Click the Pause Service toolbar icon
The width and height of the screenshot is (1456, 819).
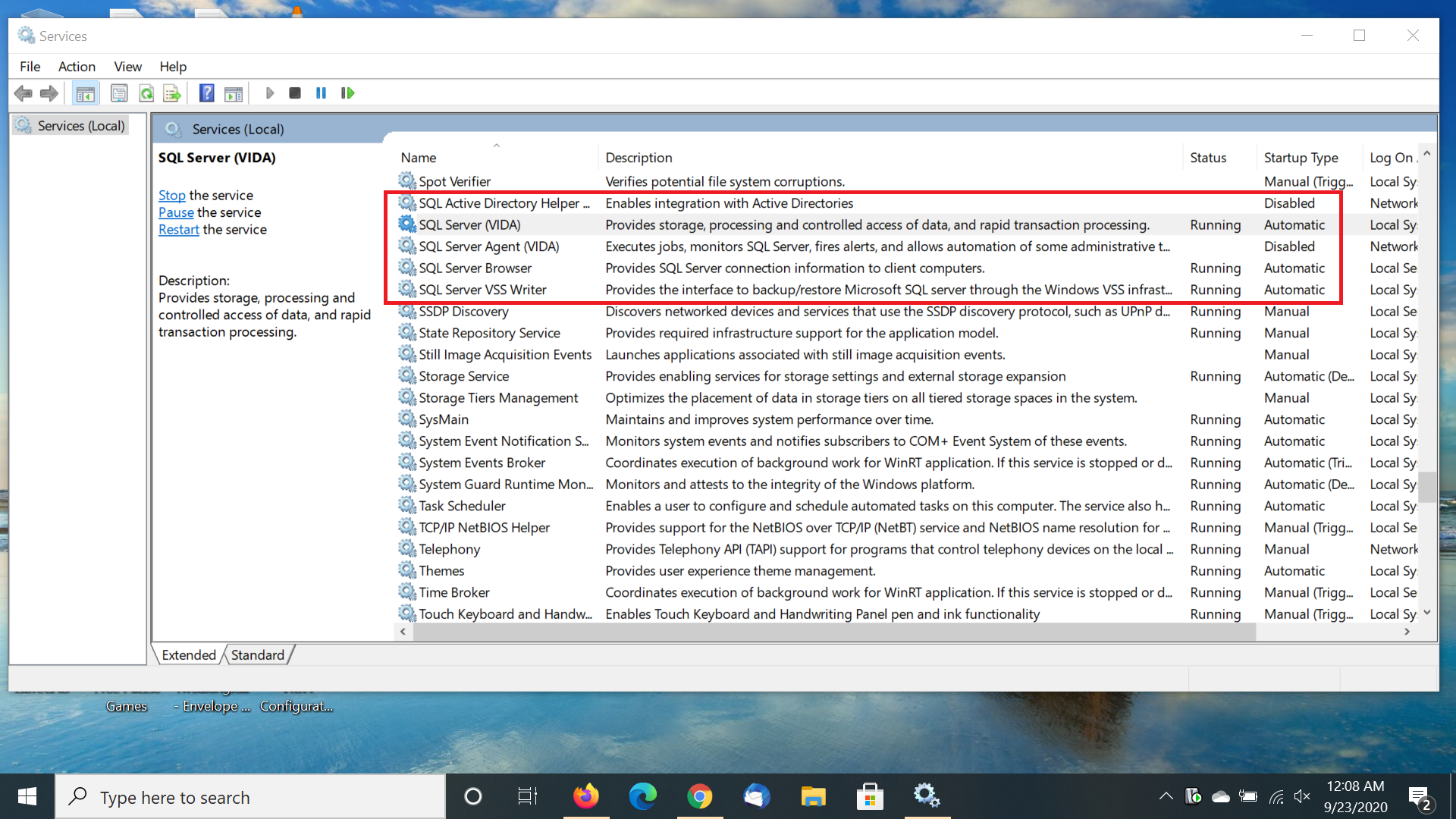coord(322,93)
